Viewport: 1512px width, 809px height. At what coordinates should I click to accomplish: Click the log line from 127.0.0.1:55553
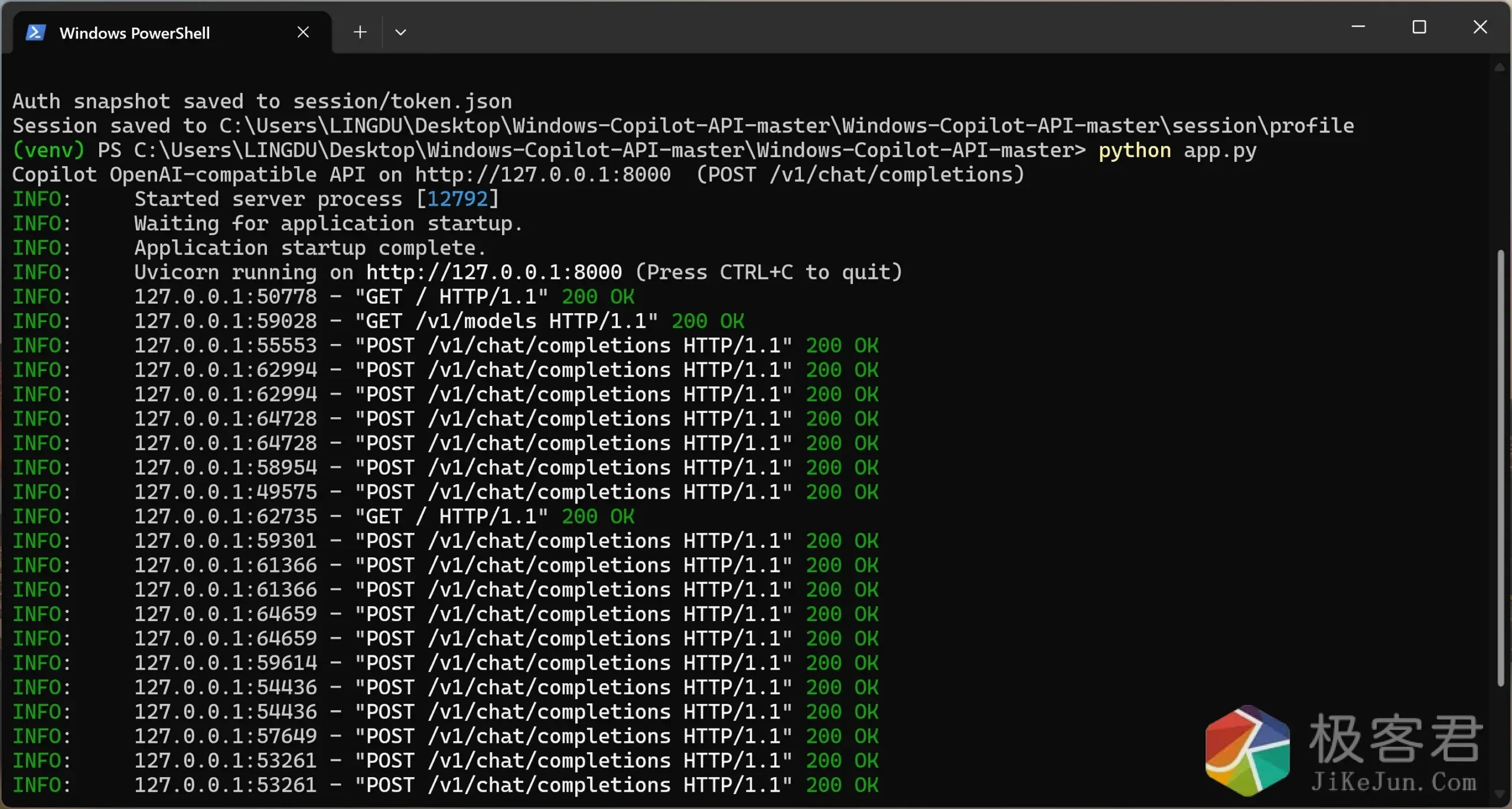tap(446, 346)
